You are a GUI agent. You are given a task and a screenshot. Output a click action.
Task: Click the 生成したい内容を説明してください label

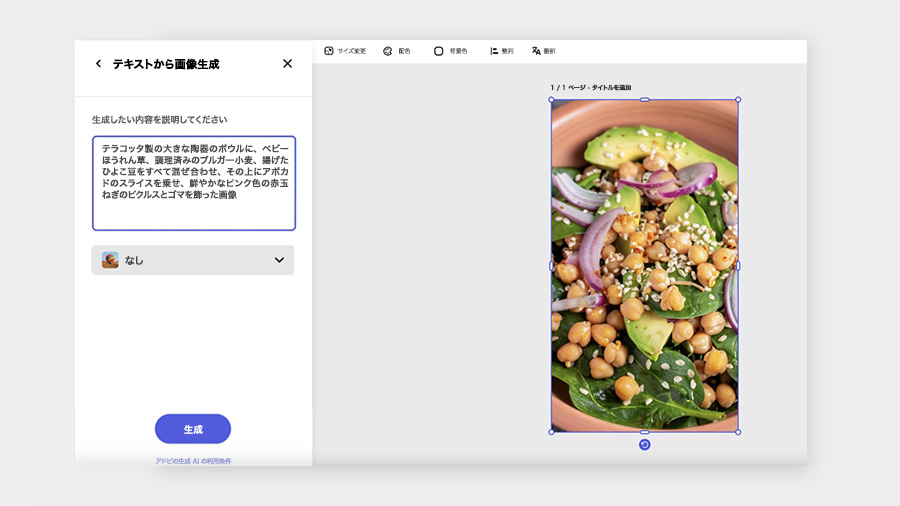[x=160, y=119]
